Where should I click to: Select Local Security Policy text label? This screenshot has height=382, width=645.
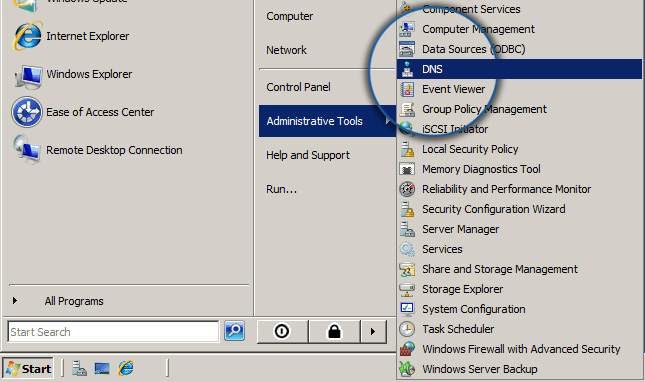470,149
